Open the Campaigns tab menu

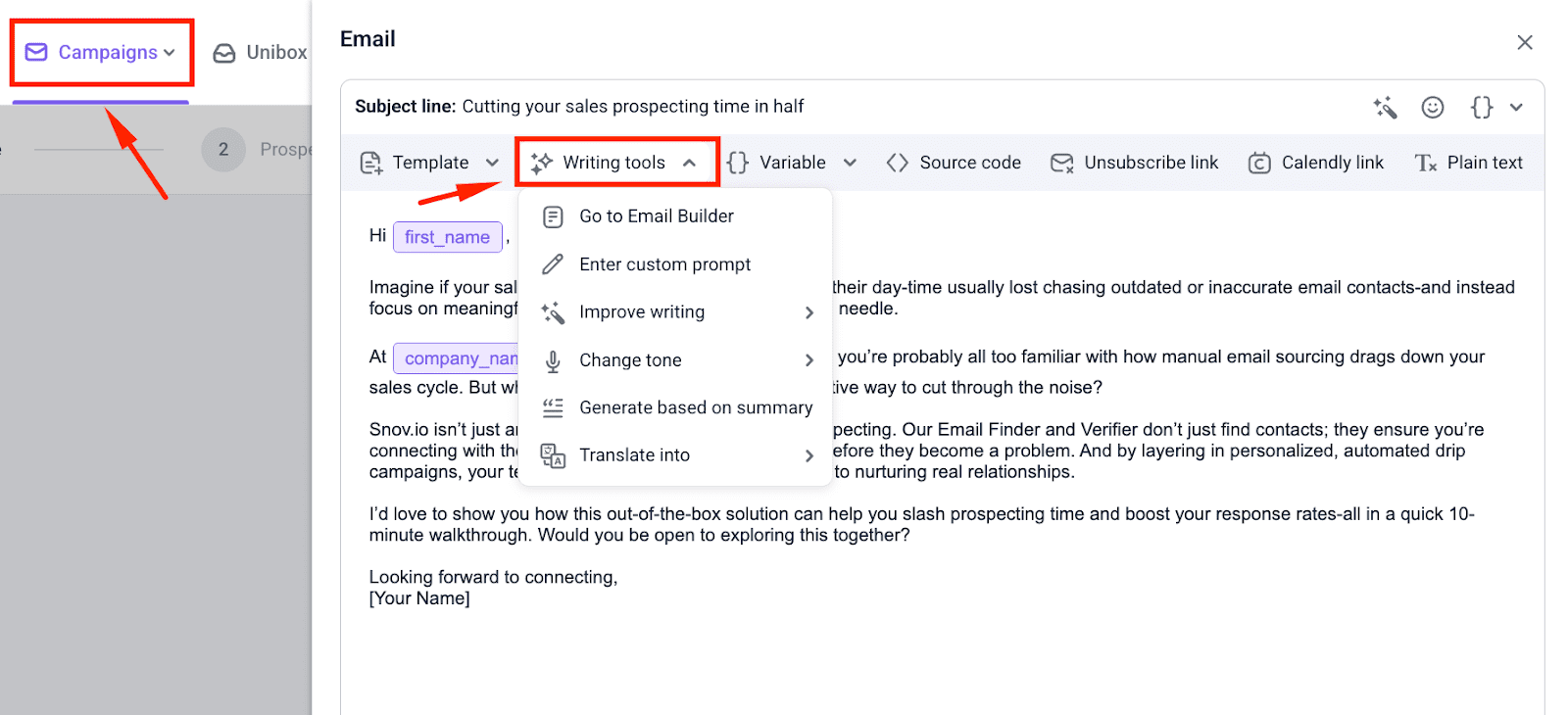tap(101, 53)
